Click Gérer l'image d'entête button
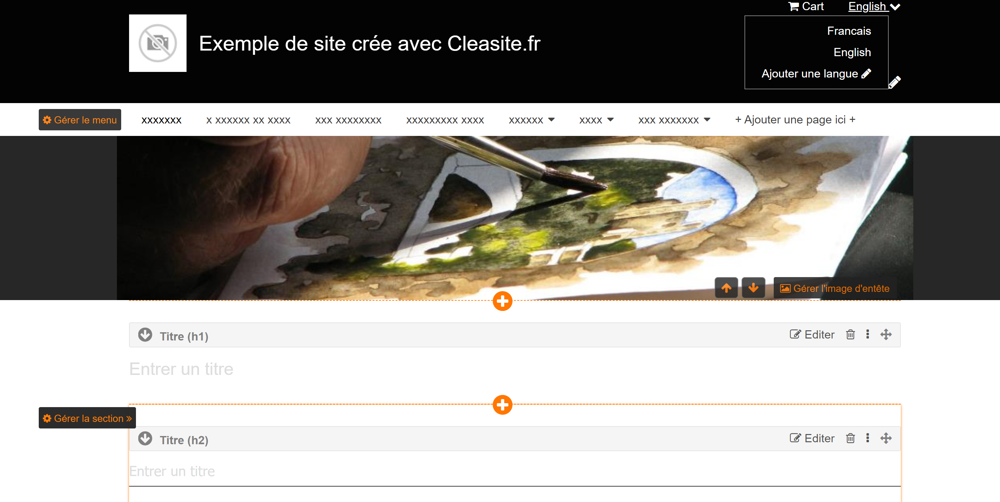 click(835, 288)
